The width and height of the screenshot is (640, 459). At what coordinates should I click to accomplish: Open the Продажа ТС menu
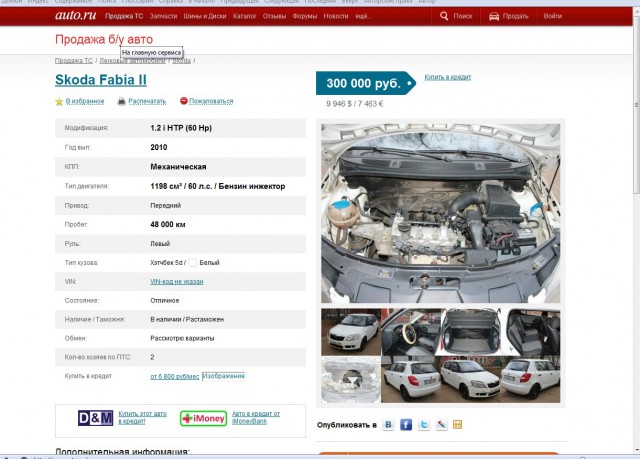coord(124,16)
